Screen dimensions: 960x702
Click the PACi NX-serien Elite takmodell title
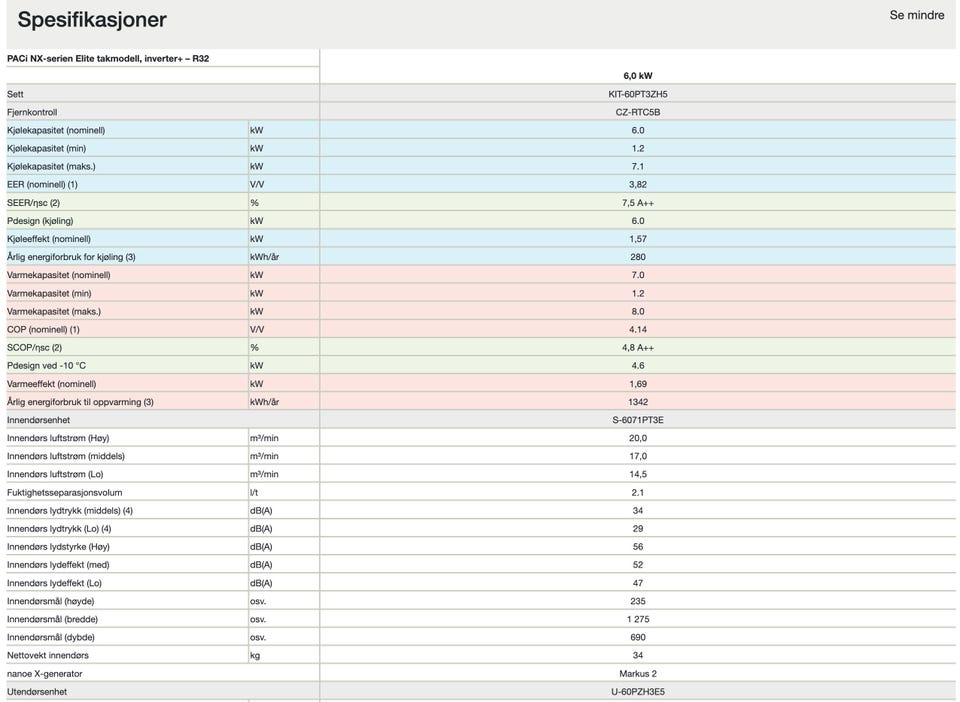[108, 59]
